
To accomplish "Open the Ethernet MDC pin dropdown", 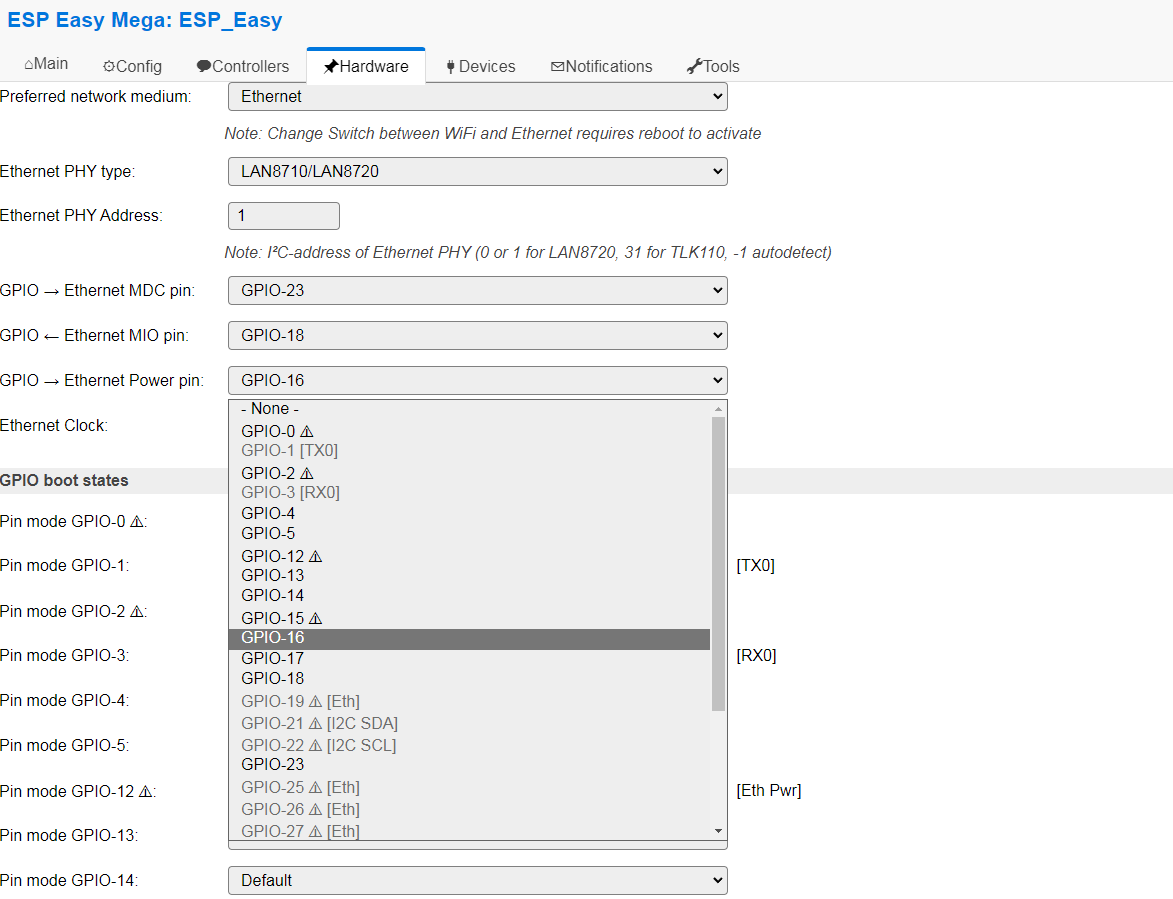I will 477,290.
